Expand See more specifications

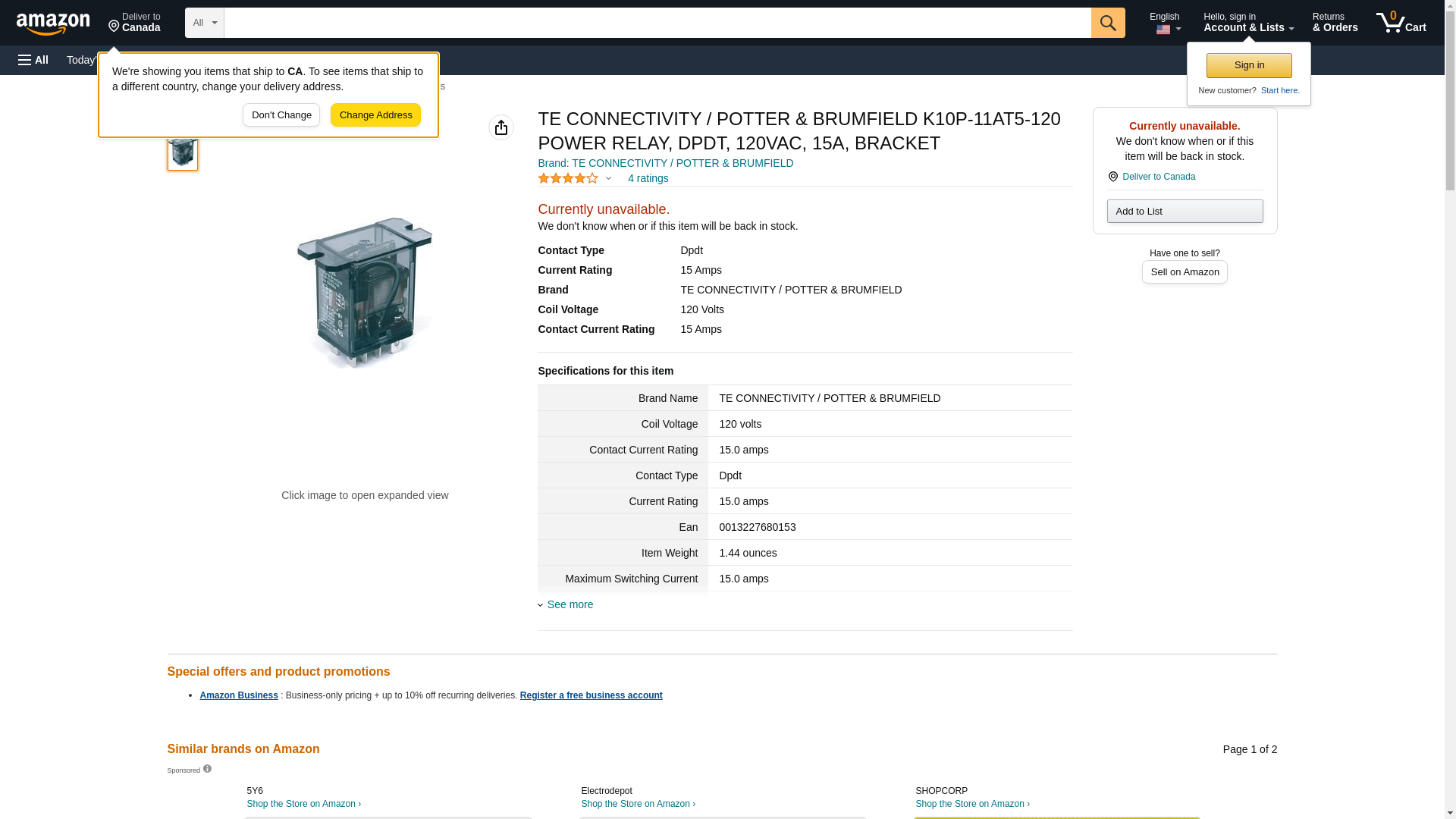point(570,604)
